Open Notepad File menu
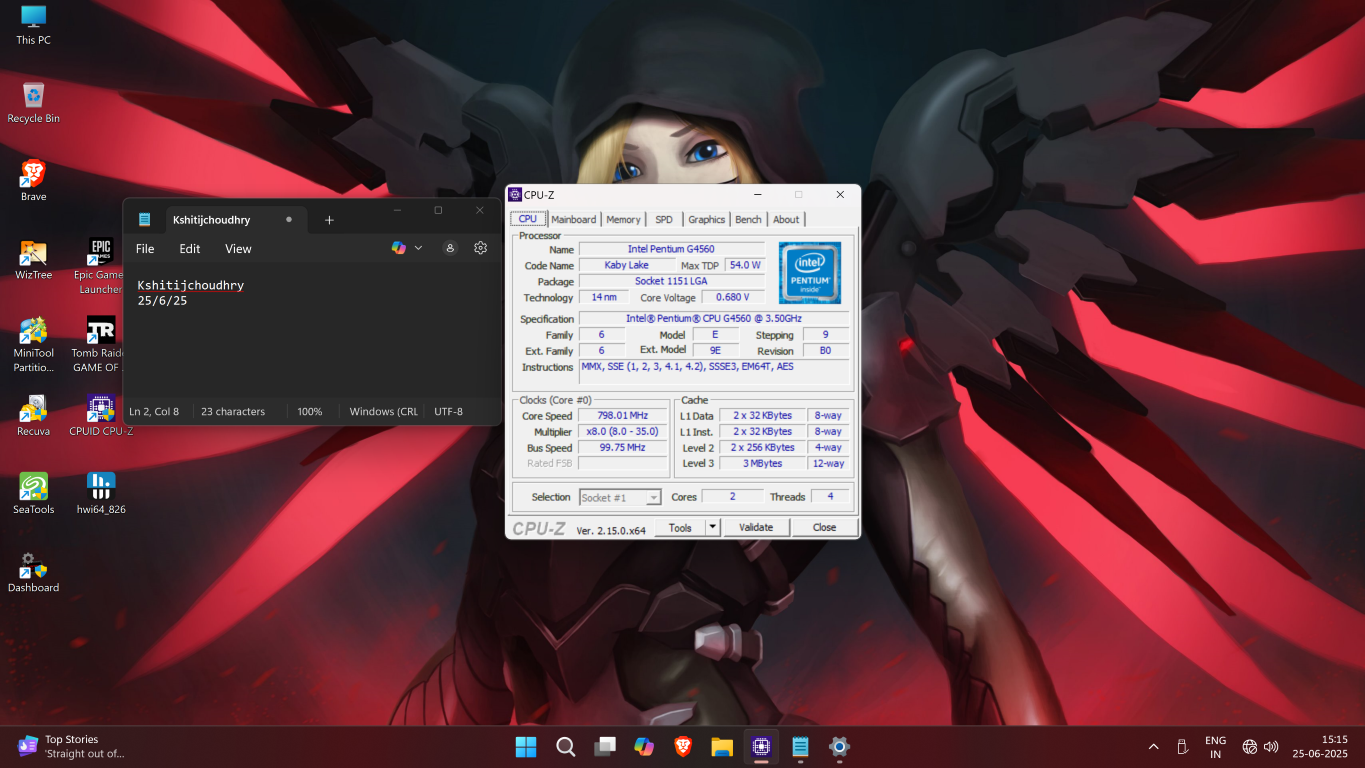Viewport: 1365px width, 768px height. (145, 249)
